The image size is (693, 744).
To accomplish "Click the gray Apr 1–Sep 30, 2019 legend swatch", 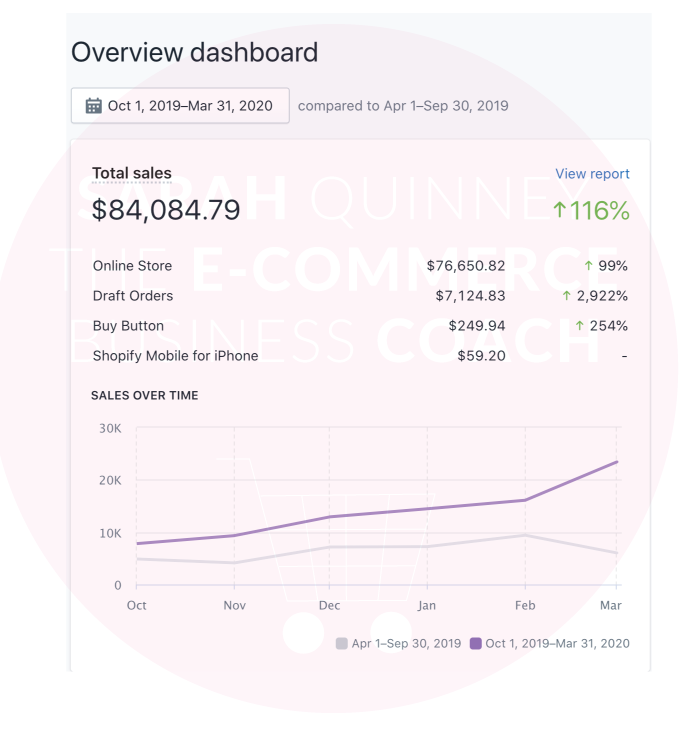I will click(x=342, y=644).
